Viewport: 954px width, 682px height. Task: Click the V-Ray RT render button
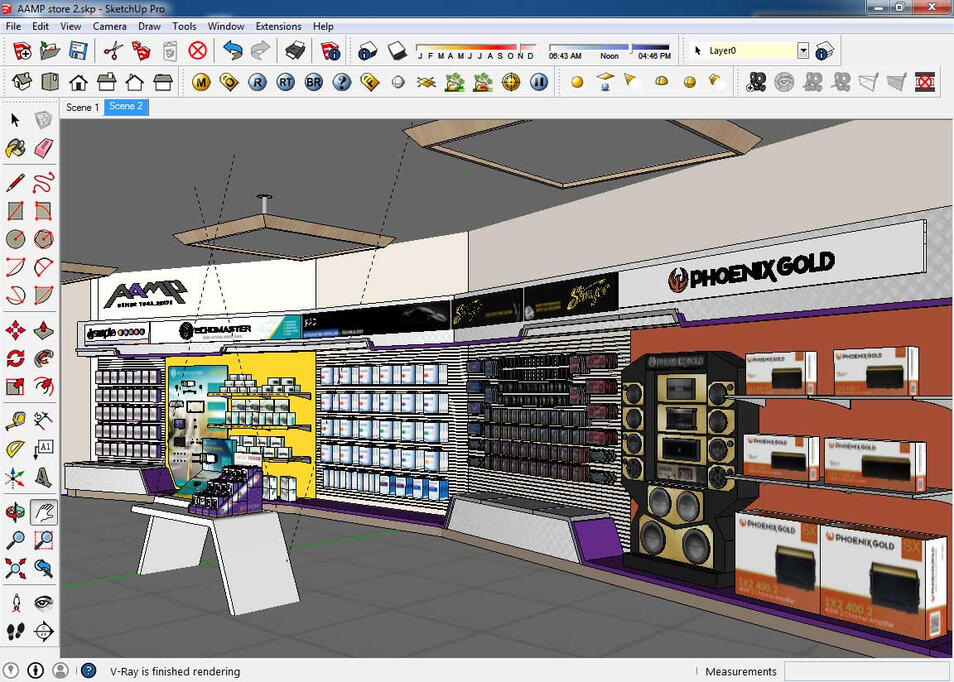[286, 82]
